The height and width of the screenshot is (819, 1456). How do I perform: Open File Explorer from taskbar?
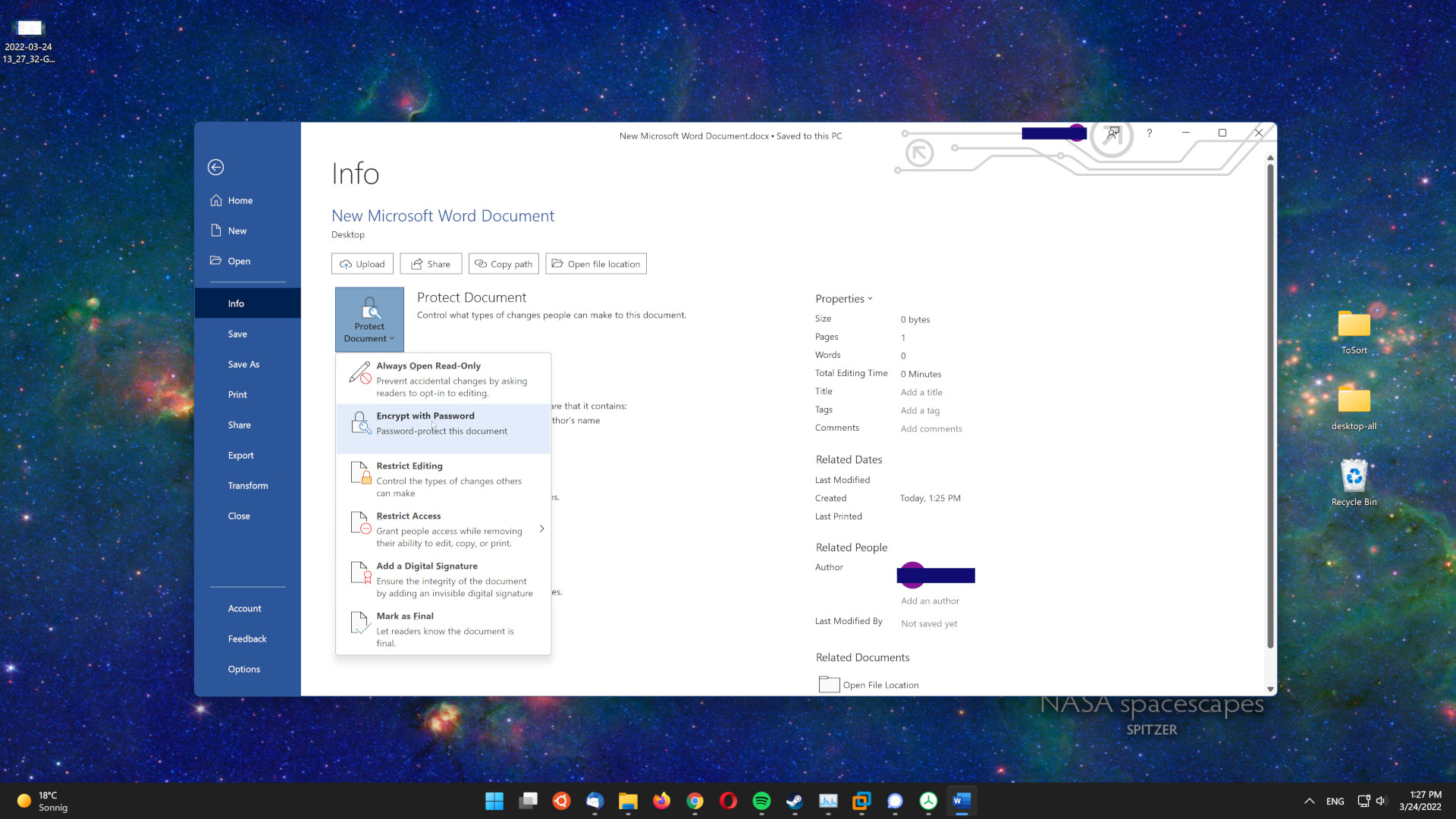[628, 801]
